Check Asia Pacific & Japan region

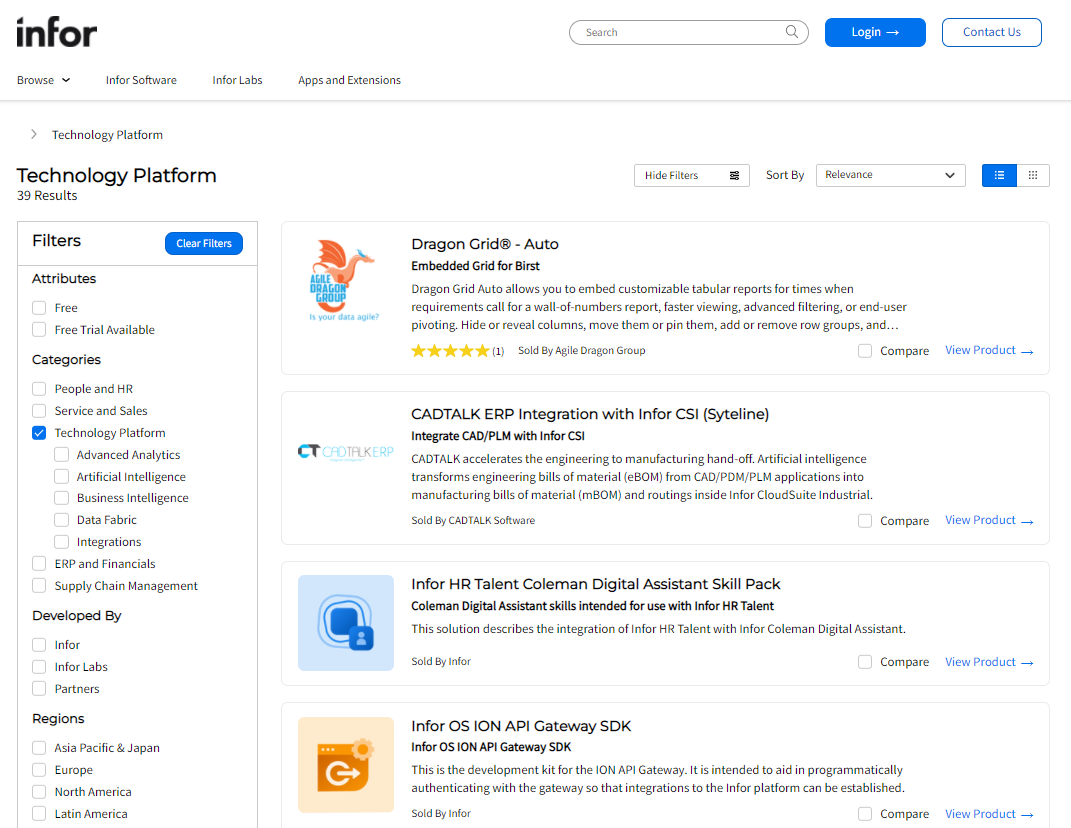point(39,748)
